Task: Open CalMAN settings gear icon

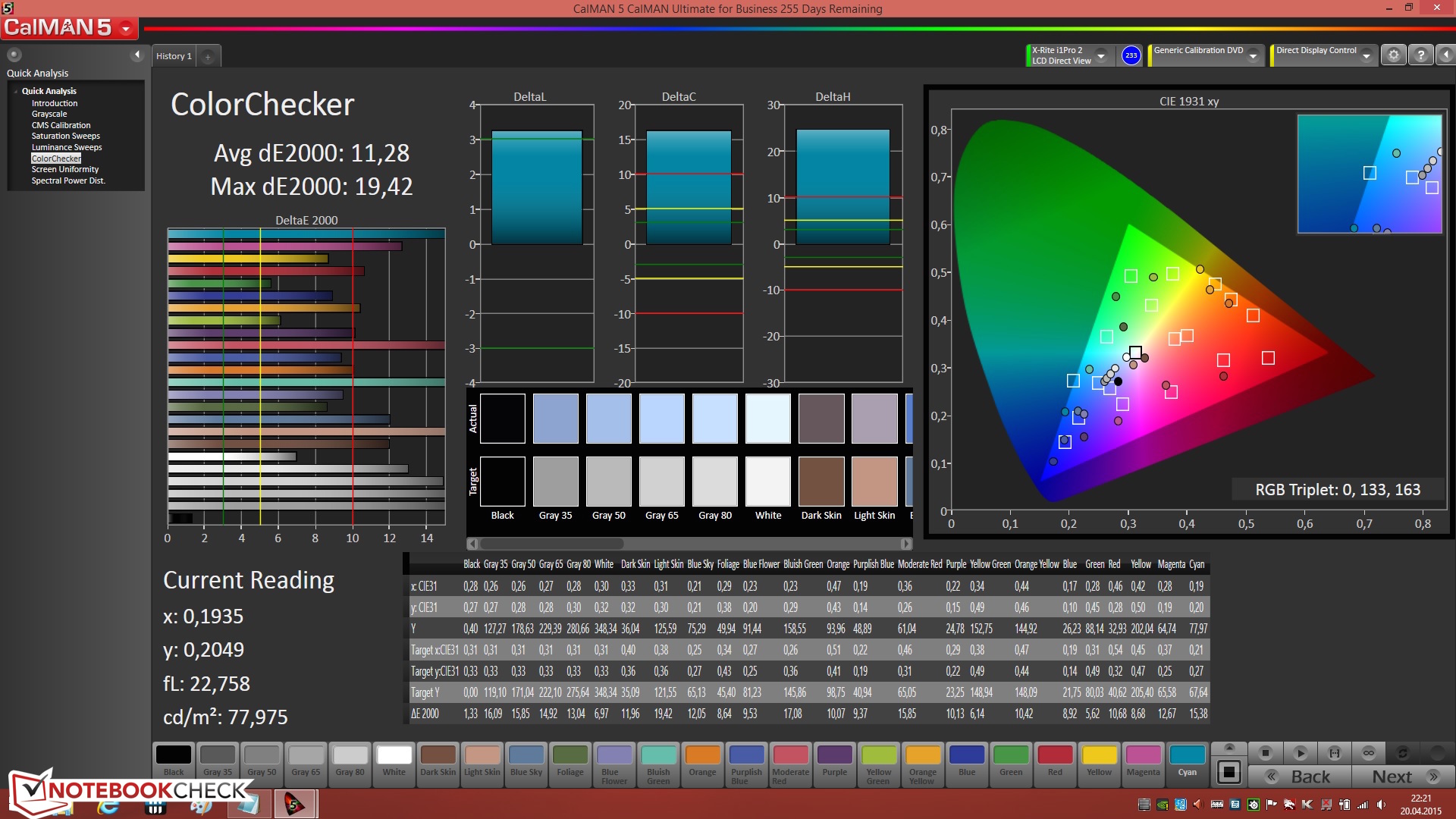Action: 1393,55
